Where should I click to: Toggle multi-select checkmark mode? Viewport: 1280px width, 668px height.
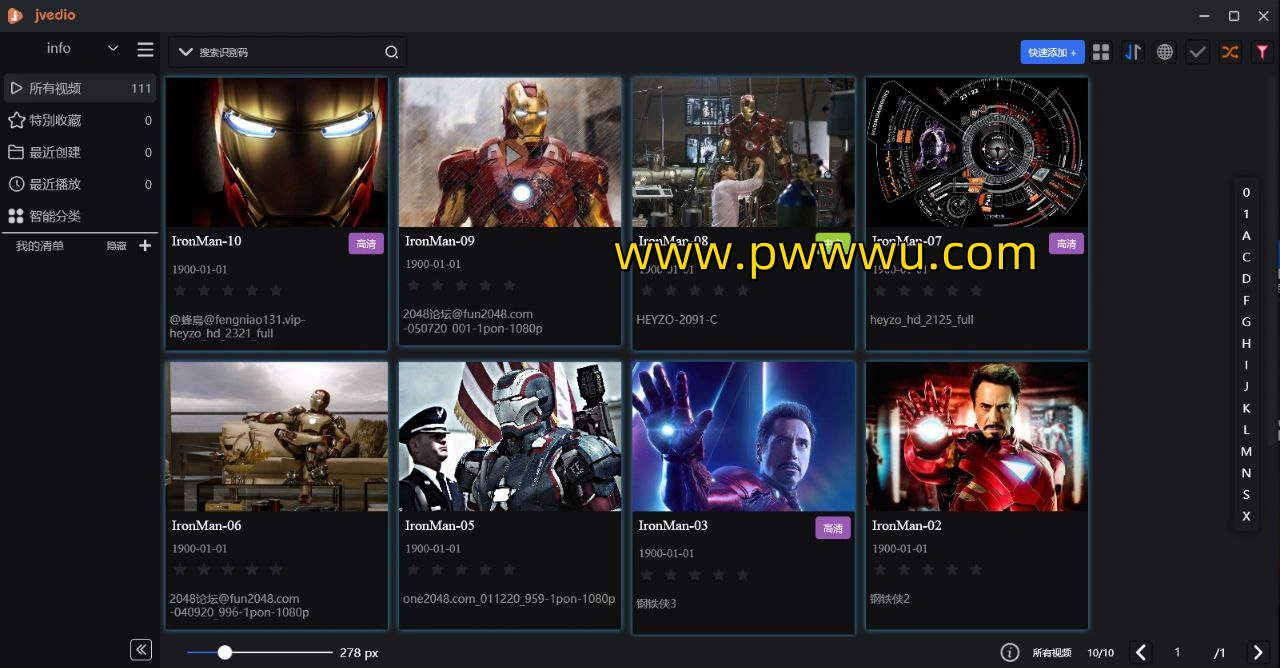pos(1197,52)
